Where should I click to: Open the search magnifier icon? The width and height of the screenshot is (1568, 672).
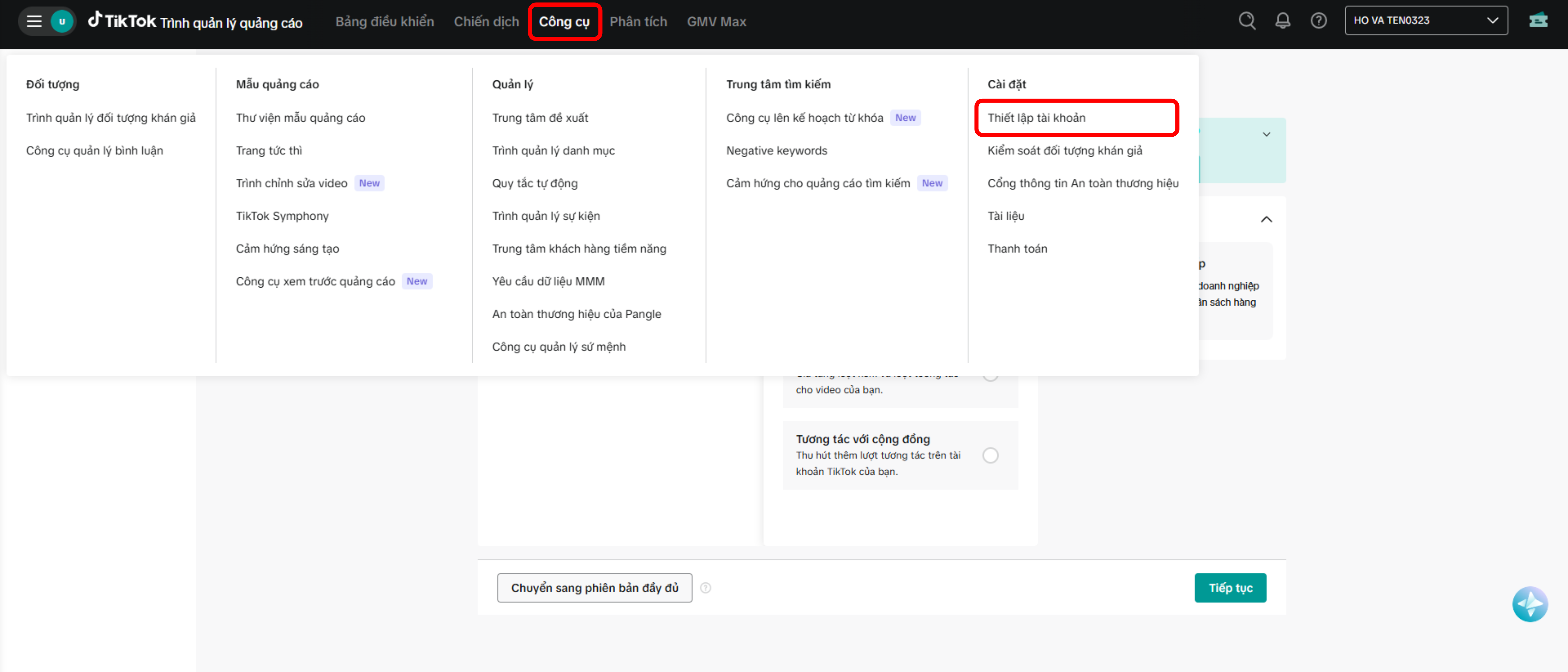(1247, 21)
